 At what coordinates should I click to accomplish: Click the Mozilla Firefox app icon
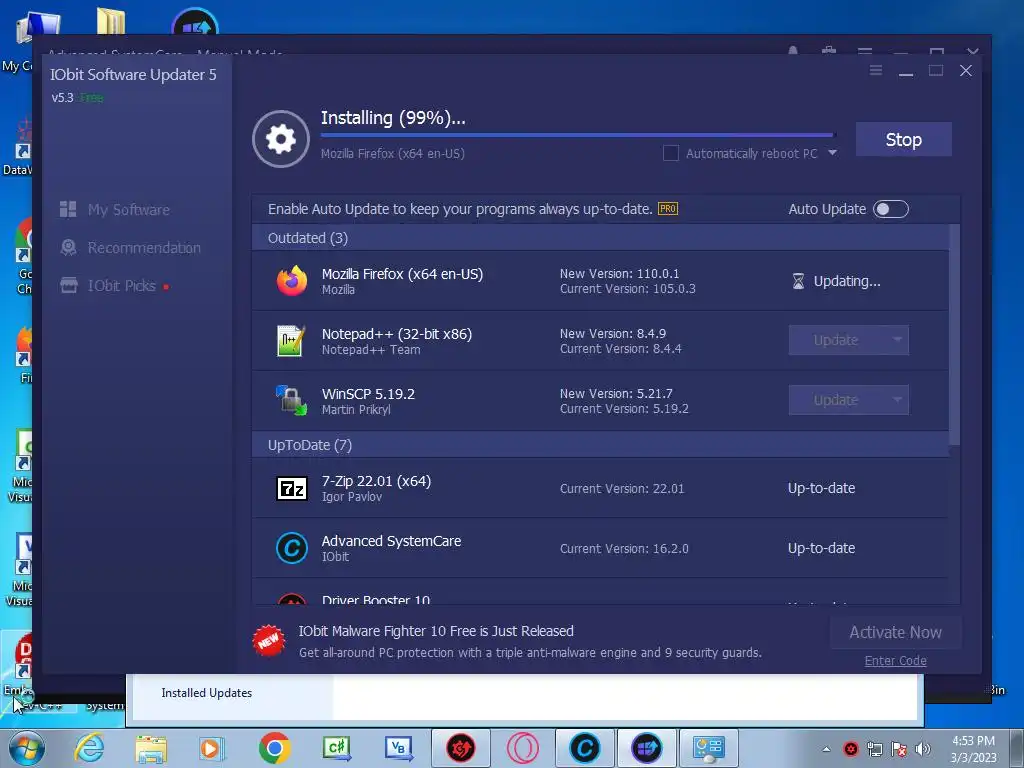(x=291, y=281)
